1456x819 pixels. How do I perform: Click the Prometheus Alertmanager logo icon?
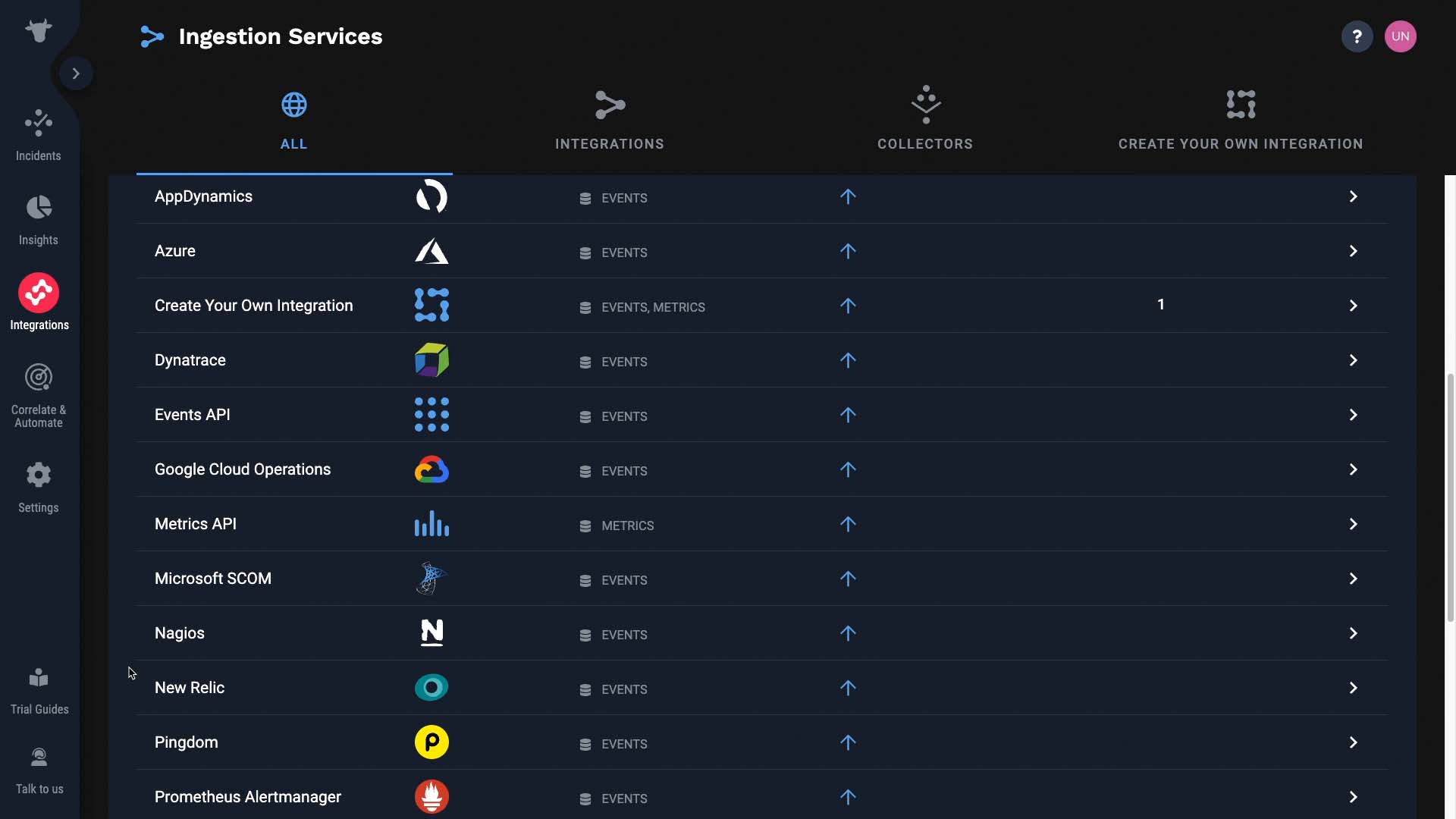point(431,796)
